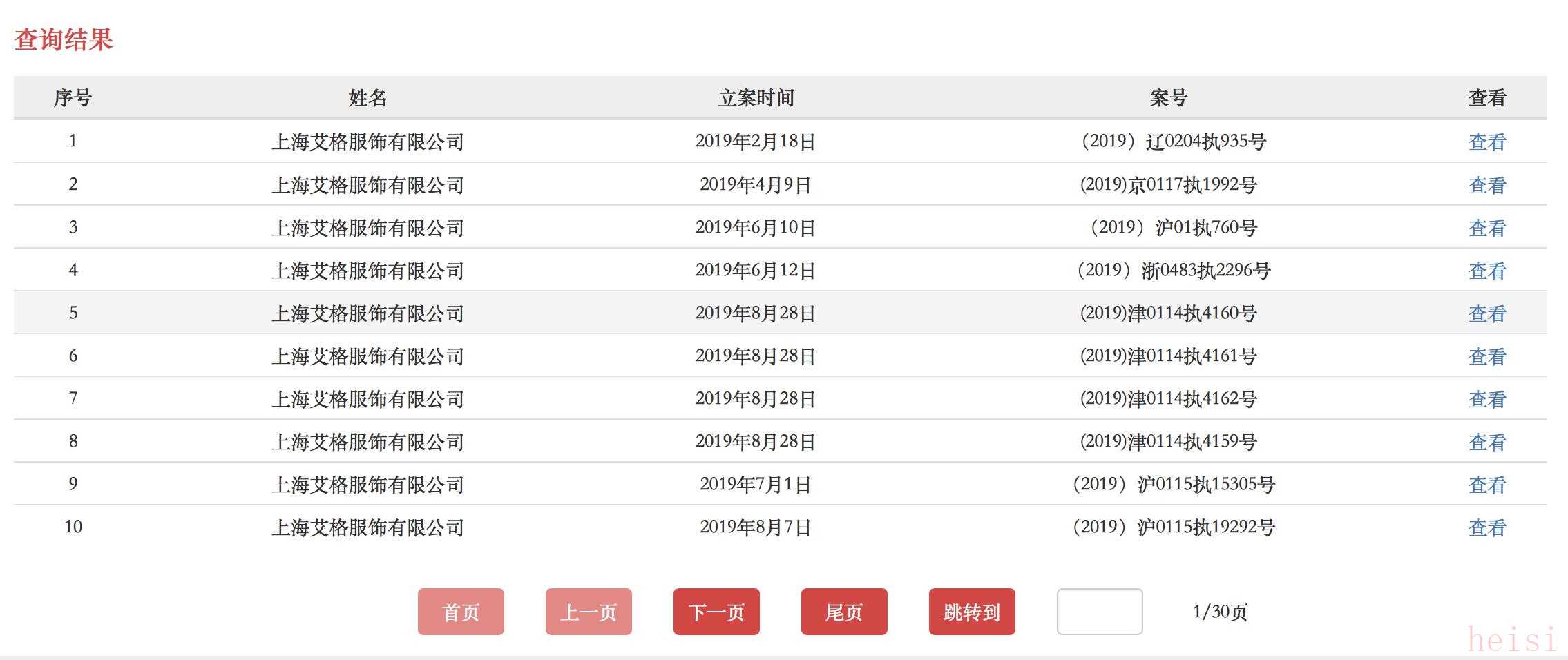Viewport: 1568px width, 660px height.
Task: Open 查看 link for case 沪0115执15305号
Action: 1486,485
